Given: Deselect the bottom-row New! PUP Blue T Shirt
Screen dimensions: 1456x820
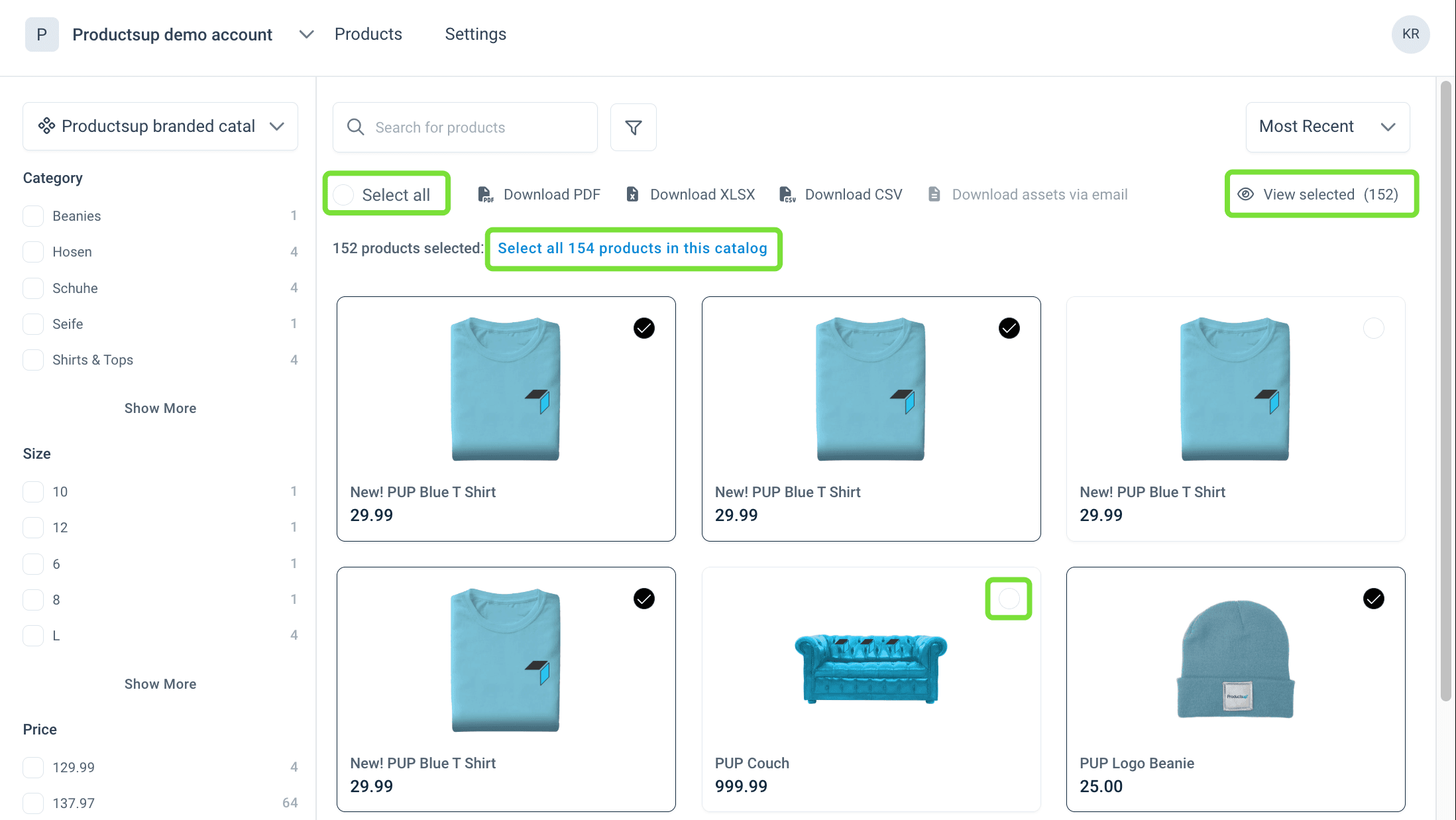Looking at the screenshot, I should (644, 599).
